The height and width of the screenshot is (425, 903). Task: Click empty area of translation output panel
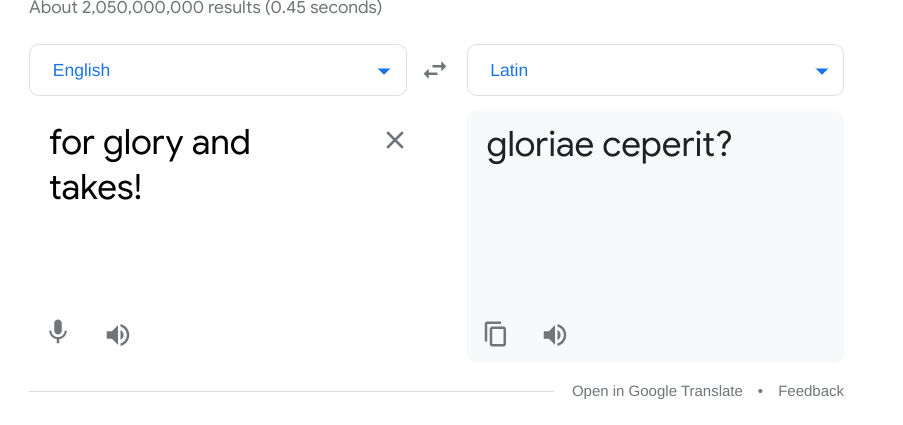(x=655, y=242)
